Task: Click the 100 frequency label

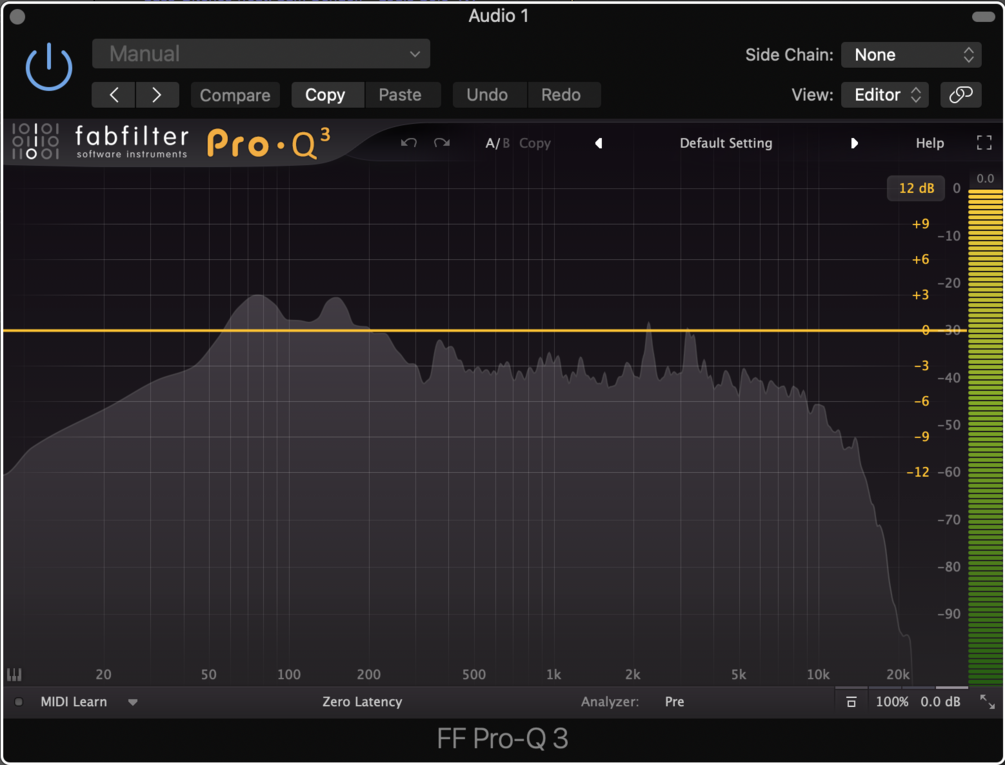Action: click(288, 675)
